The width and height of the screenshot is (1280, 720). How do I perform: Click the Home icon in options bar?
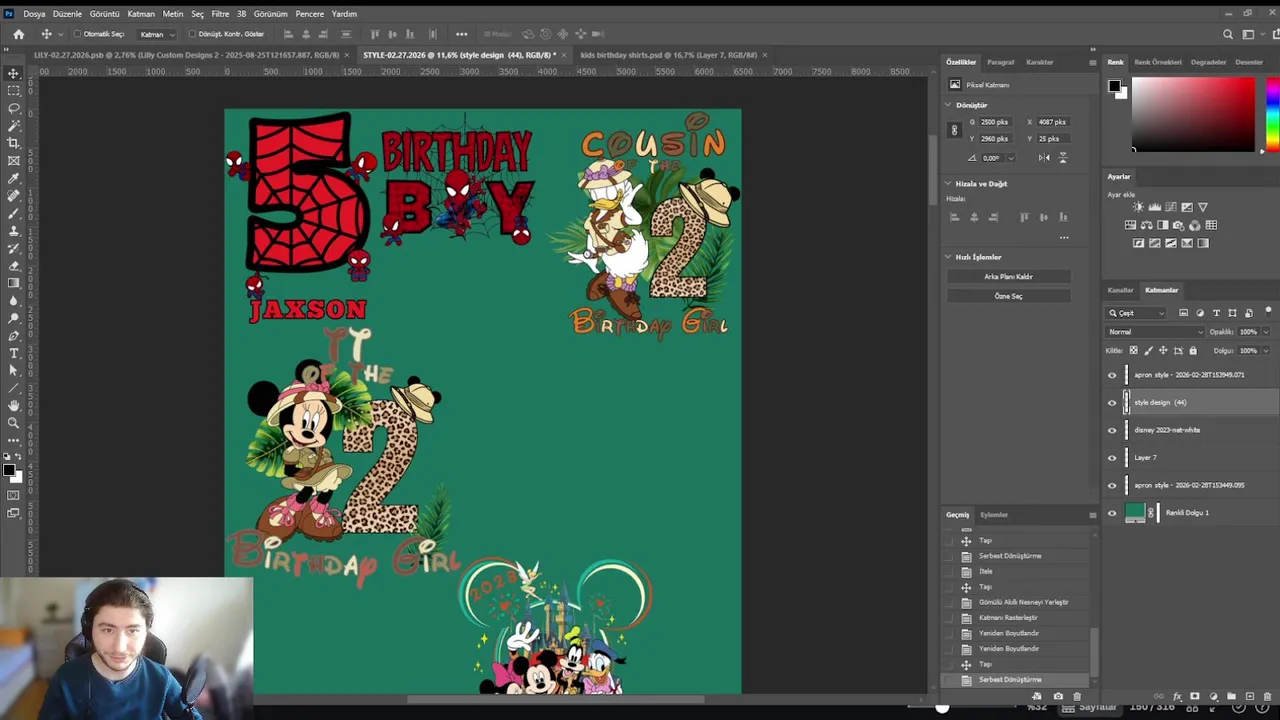(18, 34)
